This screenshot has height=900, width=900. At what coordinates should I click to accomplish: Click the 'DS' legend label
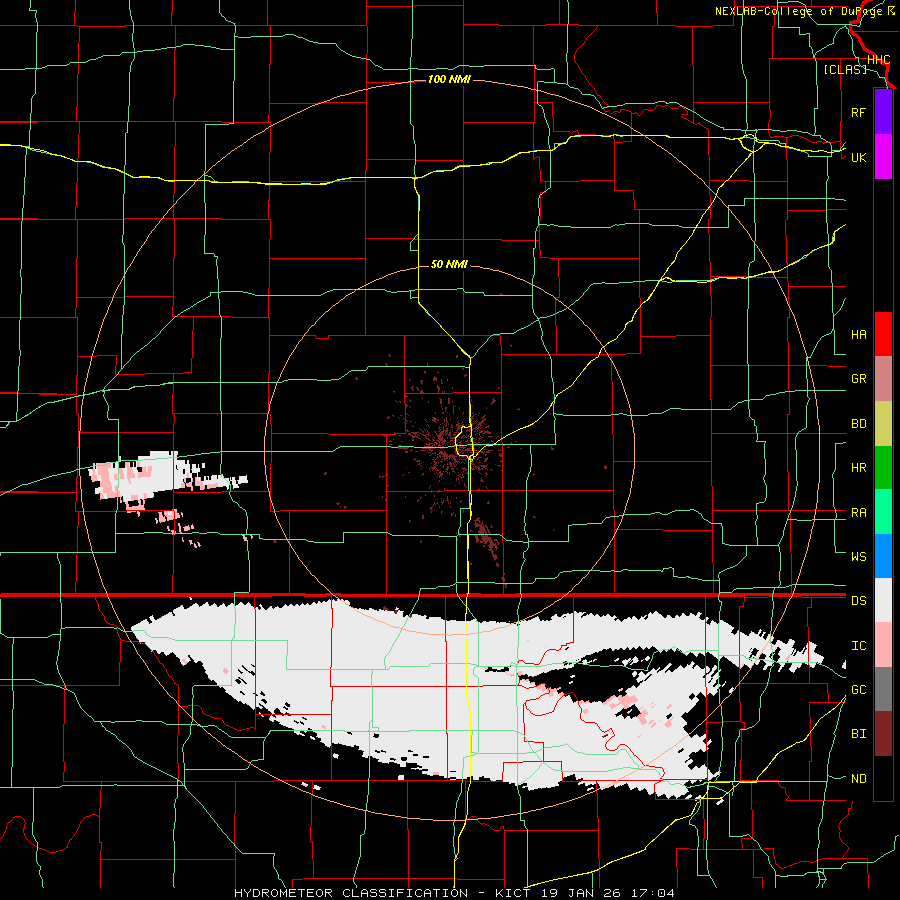[858, 601]
